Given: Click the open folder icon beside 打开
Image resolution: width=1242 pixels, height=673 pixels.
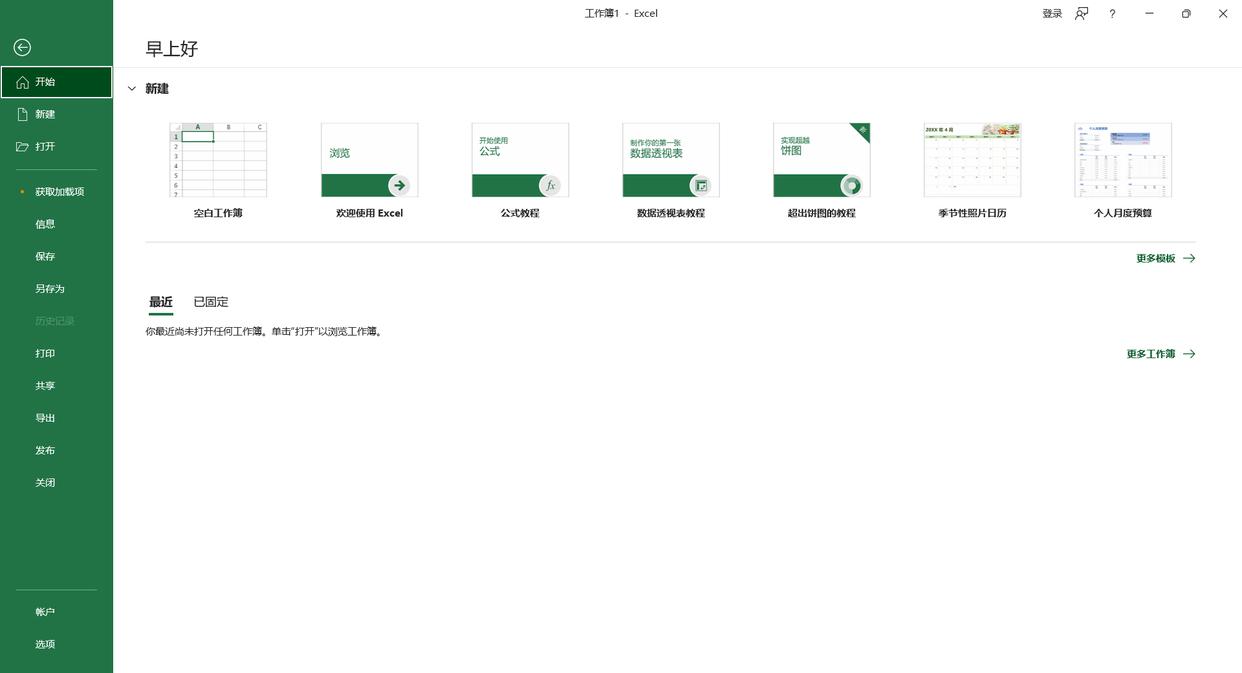Looking at the screenshot, I should click(x=23, y=147).
